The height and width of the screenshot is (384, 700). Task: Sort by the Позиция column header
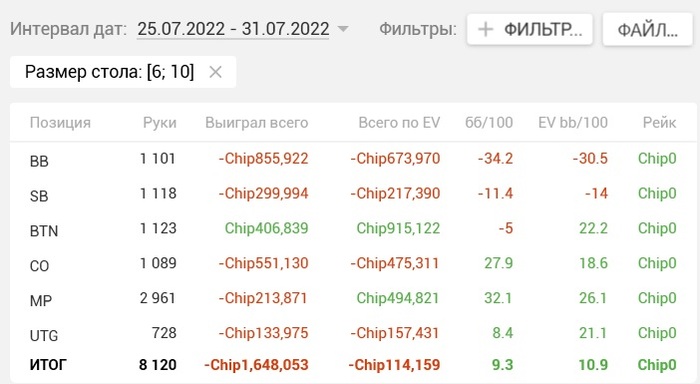(x=60, y=122)
